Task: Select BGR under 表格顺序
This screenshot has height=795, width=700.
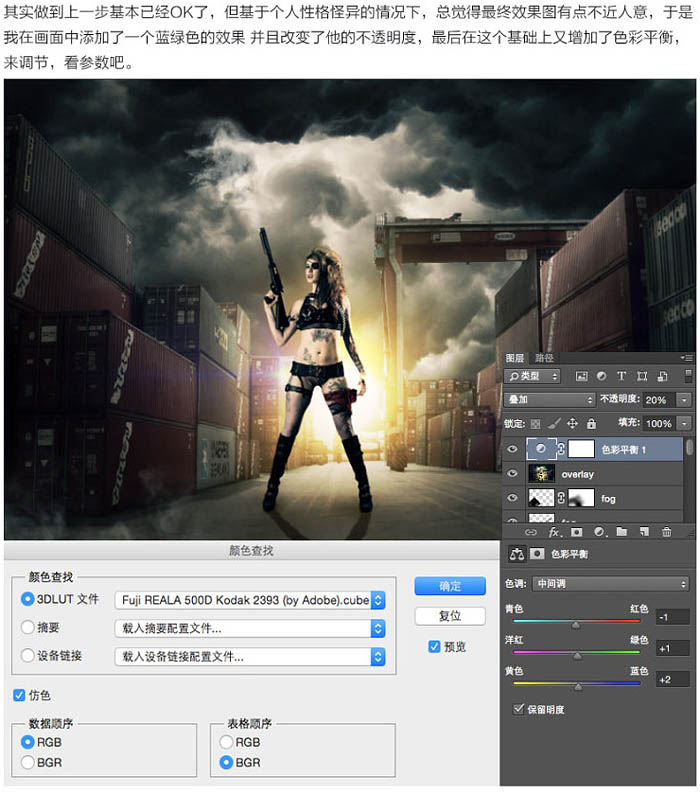Action: click(x=226, y=762)
